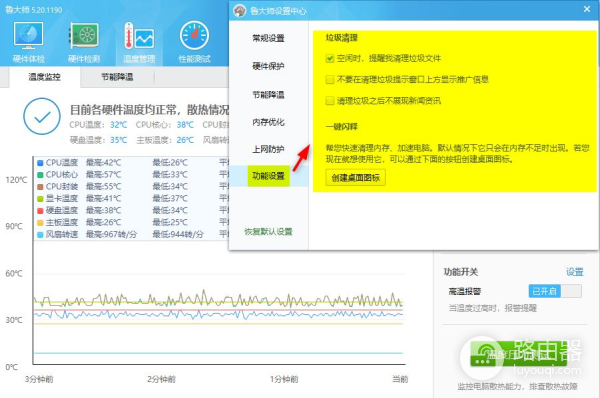Click the 垃圾清理 section heading

coord(342,38)
